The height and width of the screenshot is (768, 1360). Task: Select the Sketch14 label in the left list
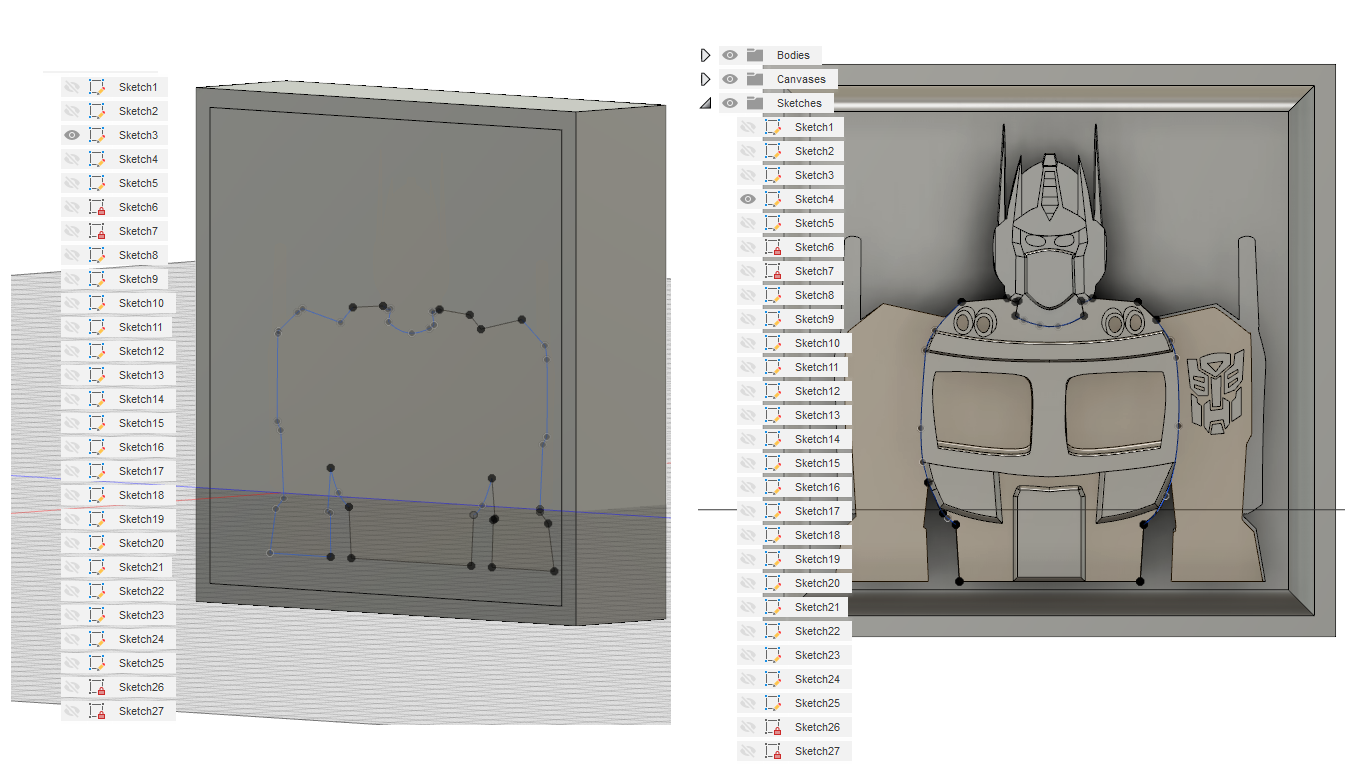[x=141, y=399]
